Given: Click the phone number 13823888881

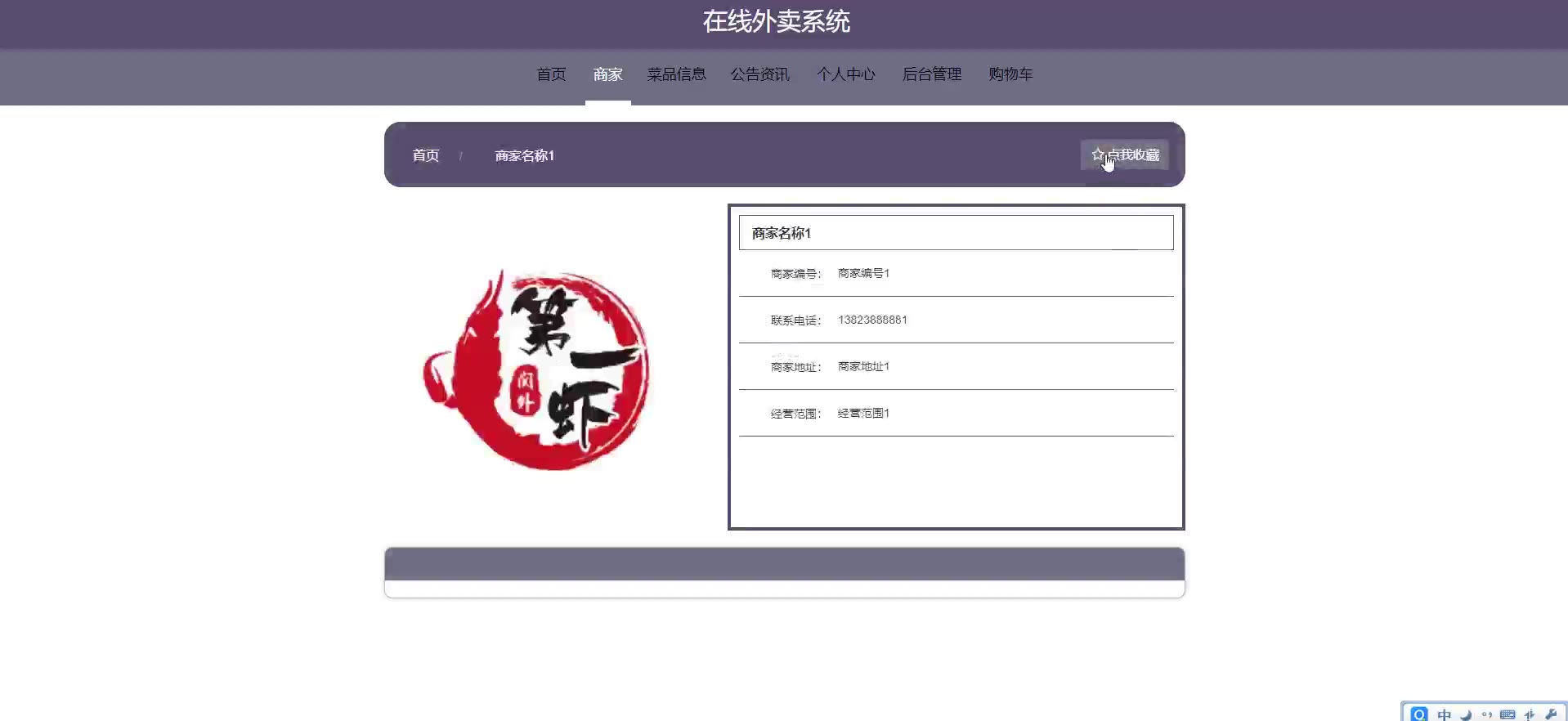Looking at the screenshot, I should [872, 320].
